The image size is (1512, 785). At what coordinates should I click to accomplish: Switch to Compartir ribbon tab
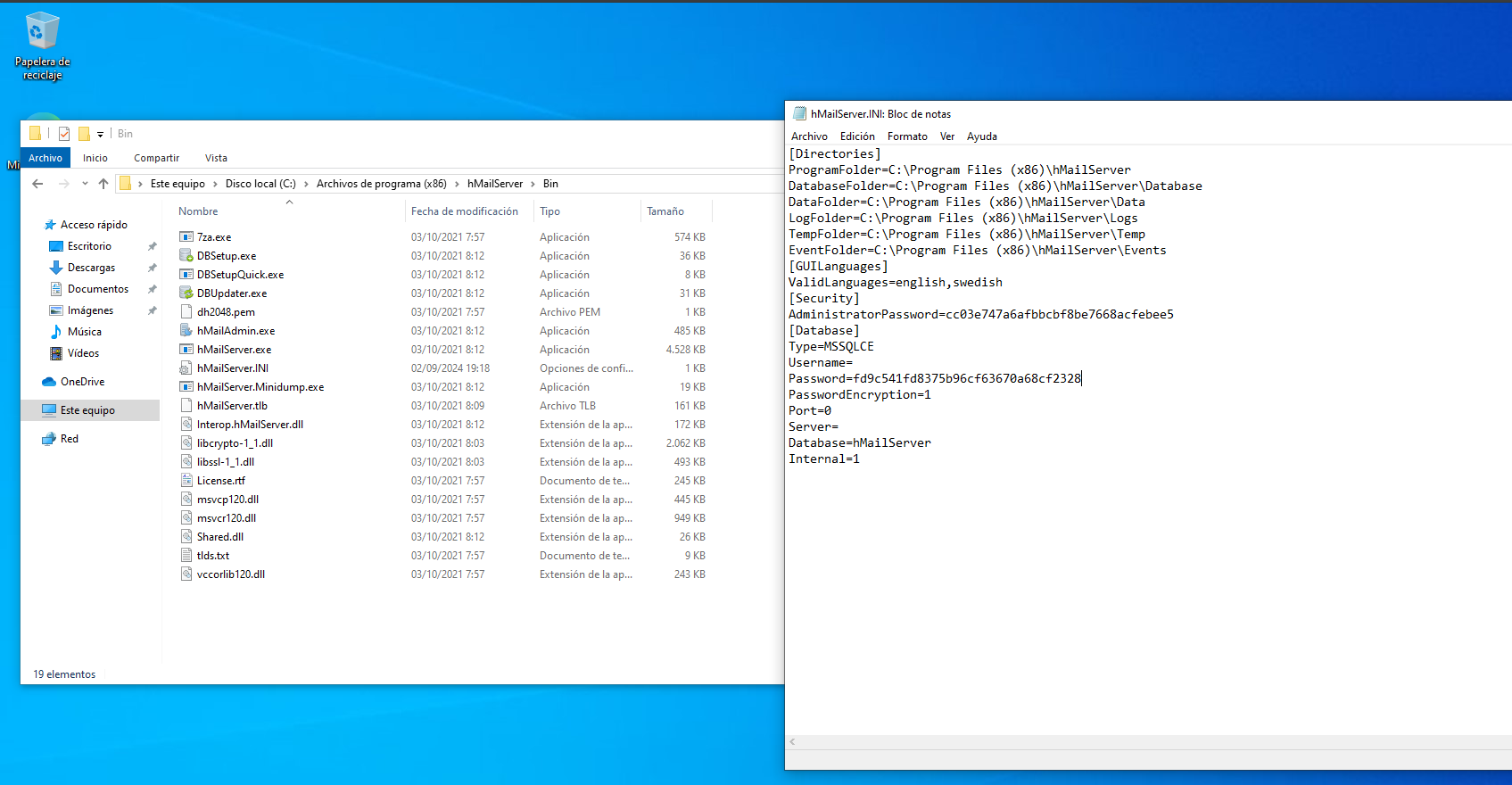pos(157,158)
